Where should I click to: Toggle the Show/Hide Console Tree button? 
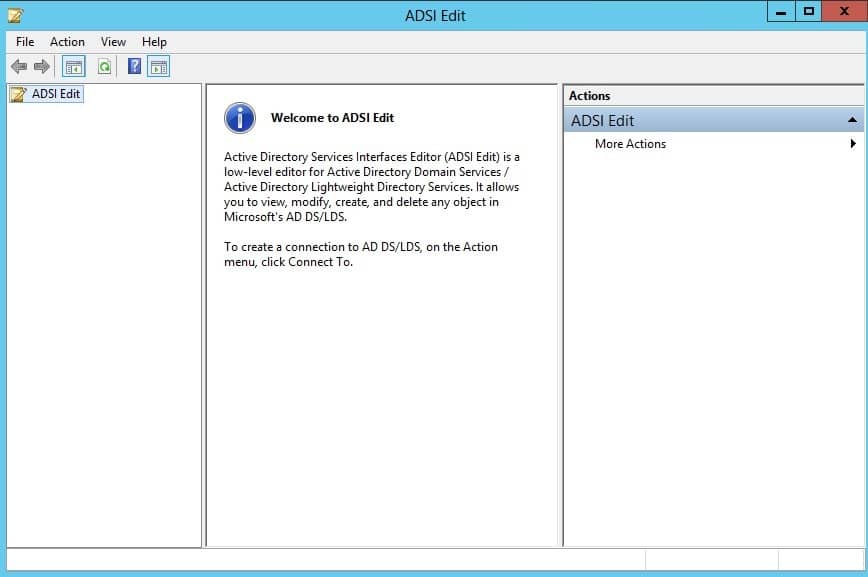[73, 67]
